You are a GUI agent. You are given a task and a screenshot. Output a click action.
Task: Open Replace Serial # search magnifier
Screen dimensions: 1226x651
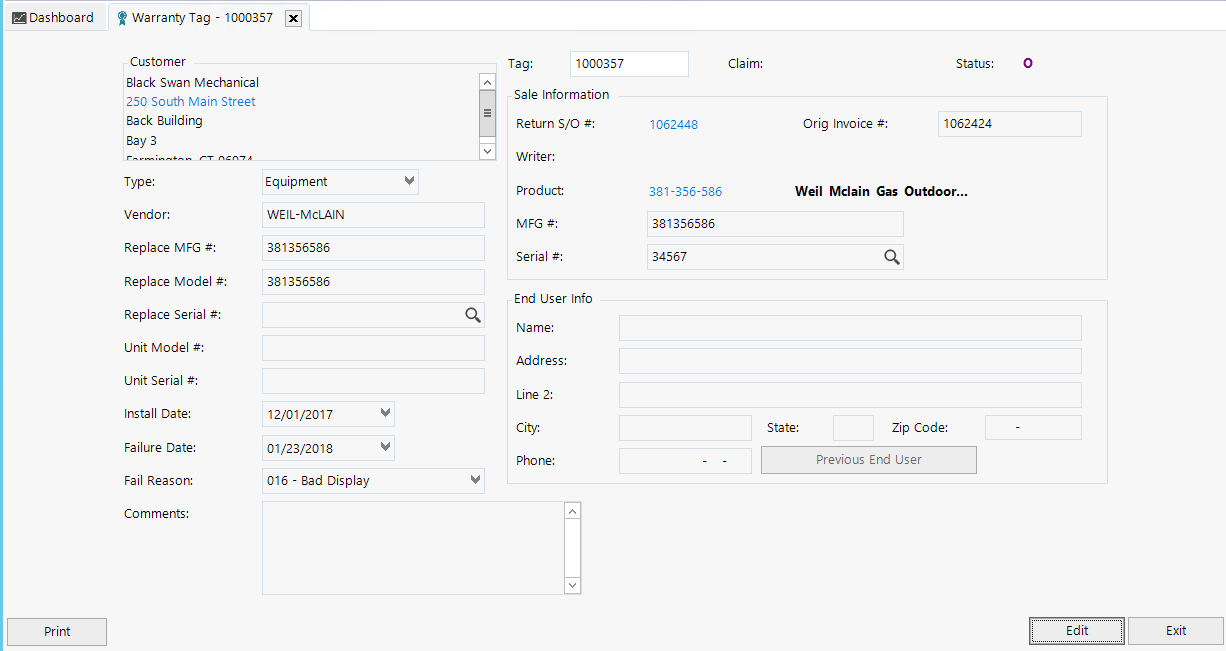(x=473, y=315)
